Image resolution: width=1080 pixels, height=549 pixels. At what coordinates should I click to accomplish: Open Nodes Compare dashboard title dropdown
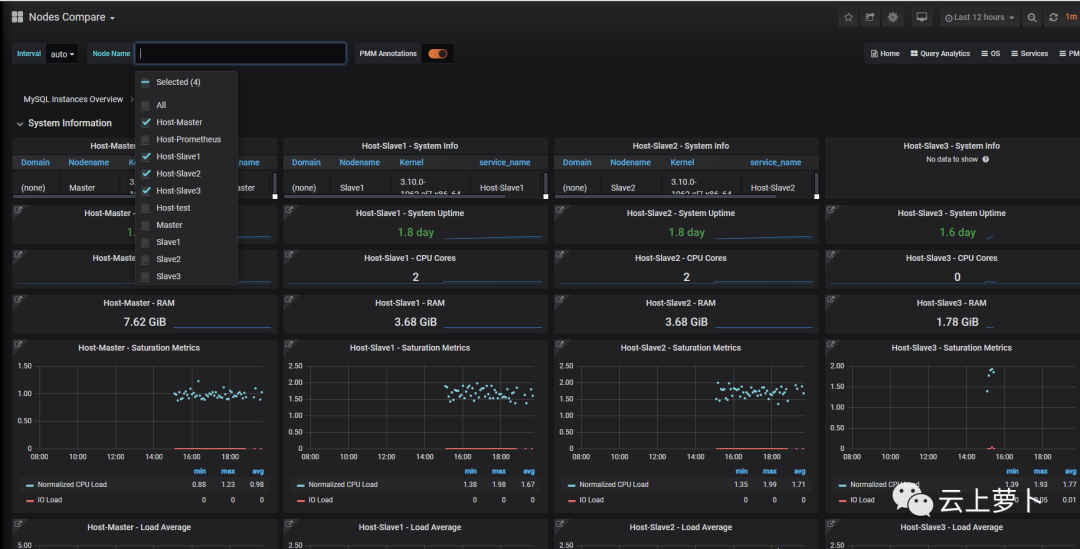72,17
